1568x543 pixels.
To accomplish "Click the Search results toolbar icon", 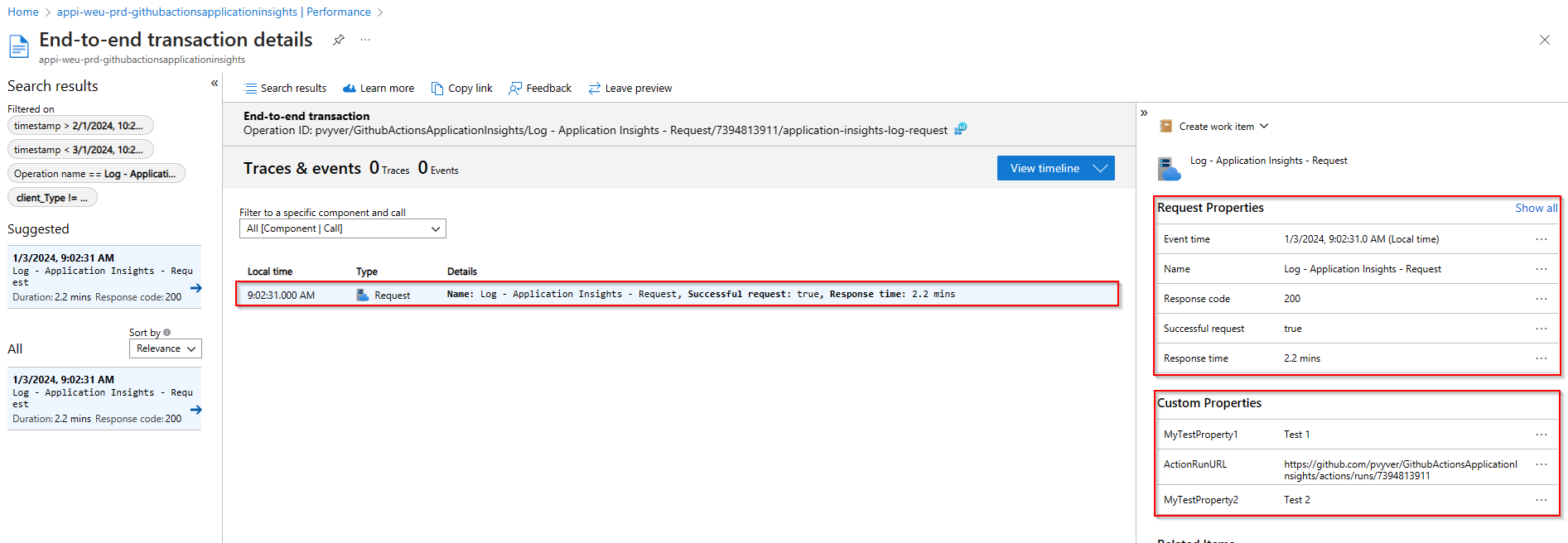I will coord(251,89).
